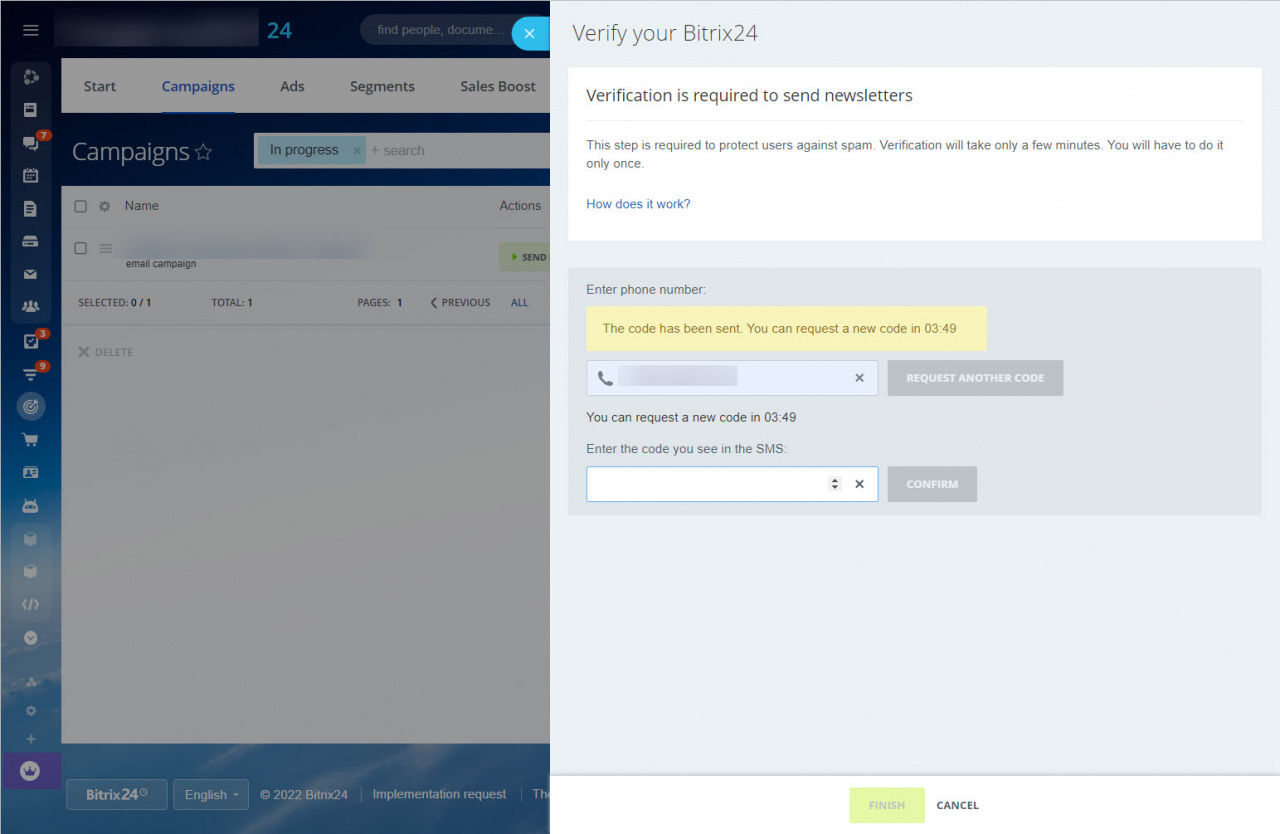Open Chat icon with badge 7
Viewport: 1280px width, 834px height.
pyautogui.click(x=30, y=143)
